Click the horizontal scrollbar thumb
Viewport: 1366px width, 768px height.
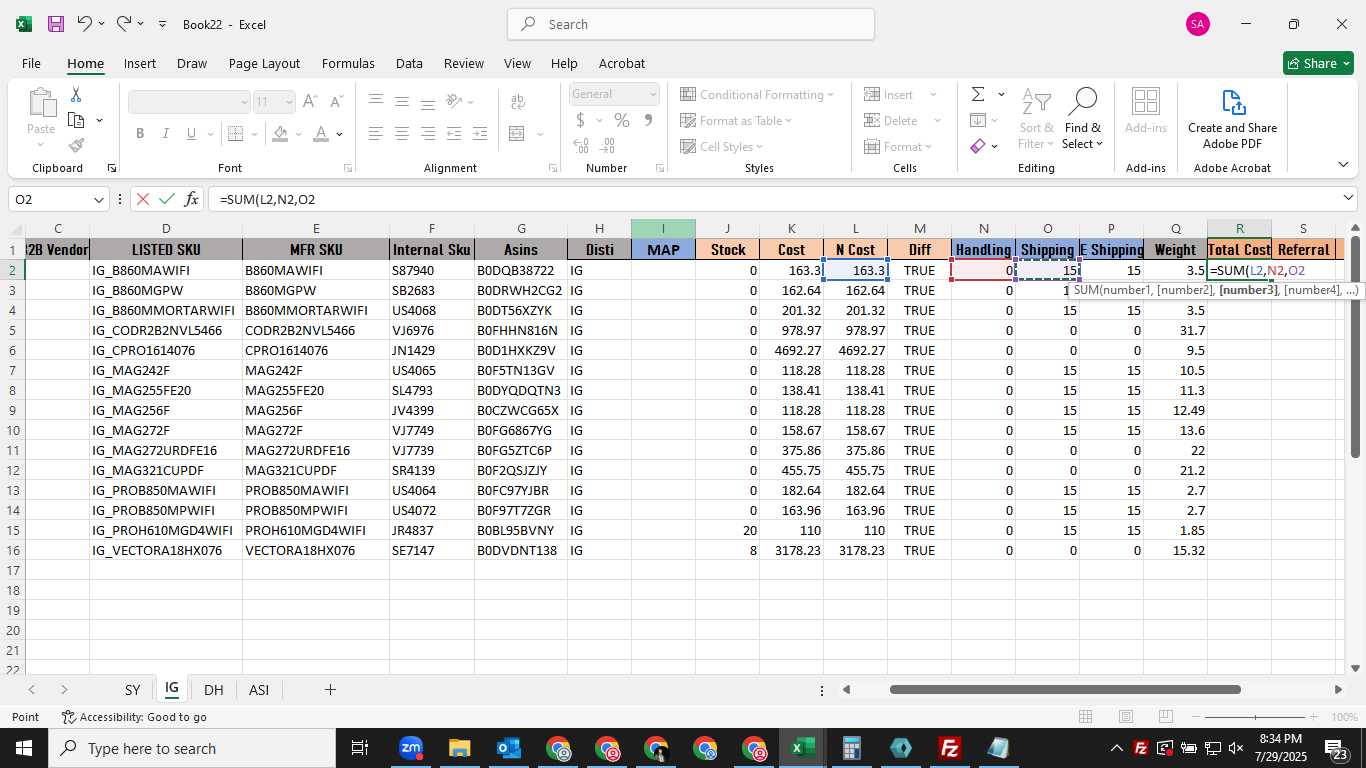click(1065, 689)
